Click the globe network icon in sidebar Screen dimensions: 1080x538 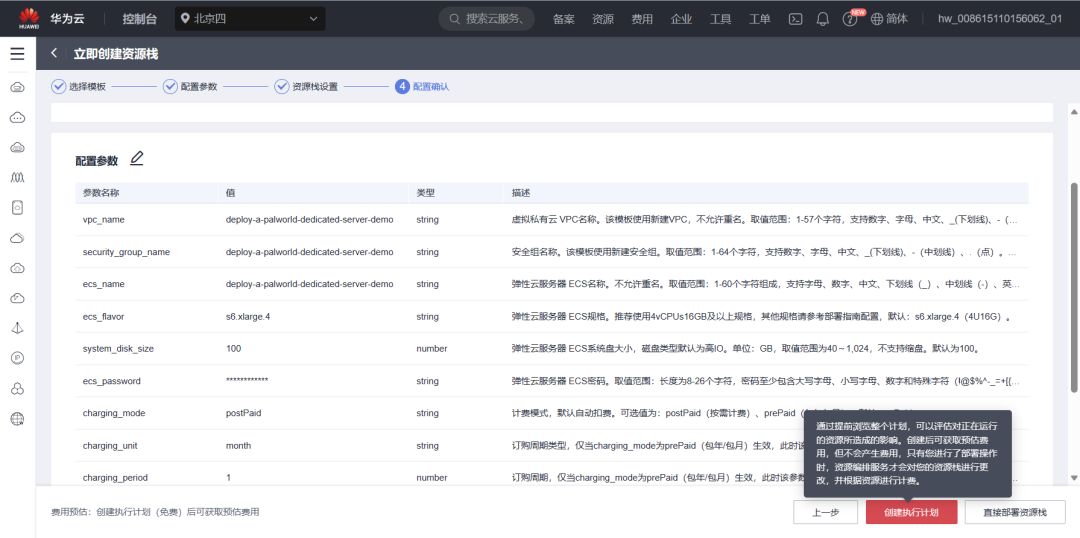(x=17, y=418)
